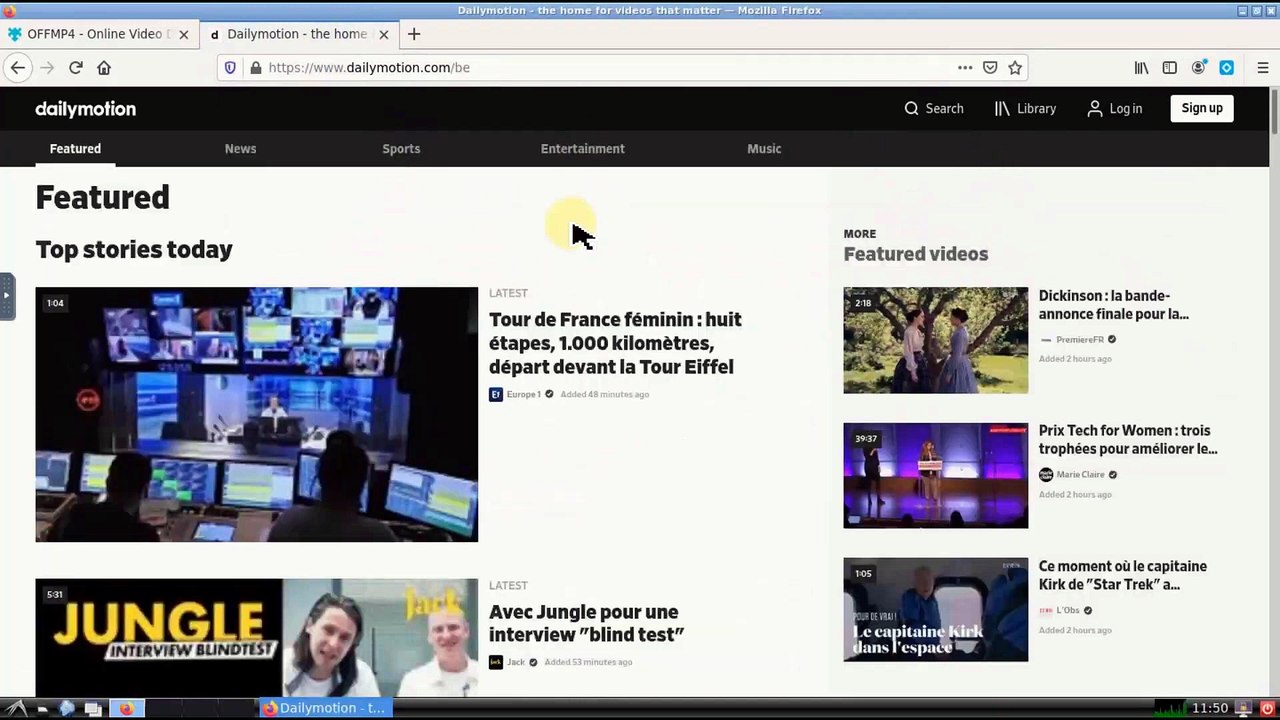Show sidebars toolbar icon
Screen dimensions: 1280x720
tap(1169, 67)
